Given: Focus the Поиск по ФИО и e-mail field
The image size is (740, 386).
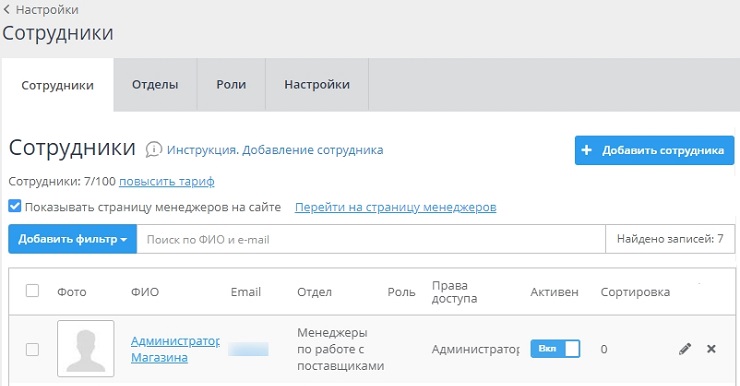Looking at the screenshot, I should (371, 239).
